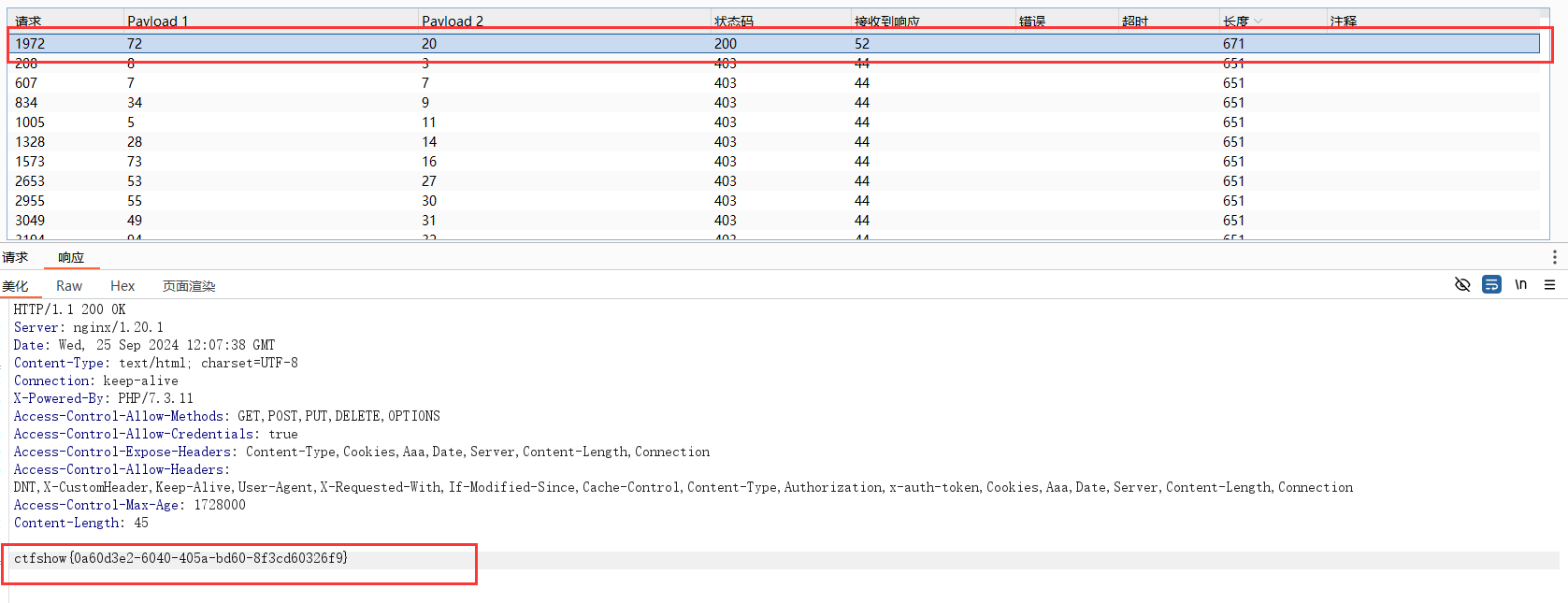Switch to the Raw view
This screenshot has width=1568, height=603.
click(x=69, y=286)
